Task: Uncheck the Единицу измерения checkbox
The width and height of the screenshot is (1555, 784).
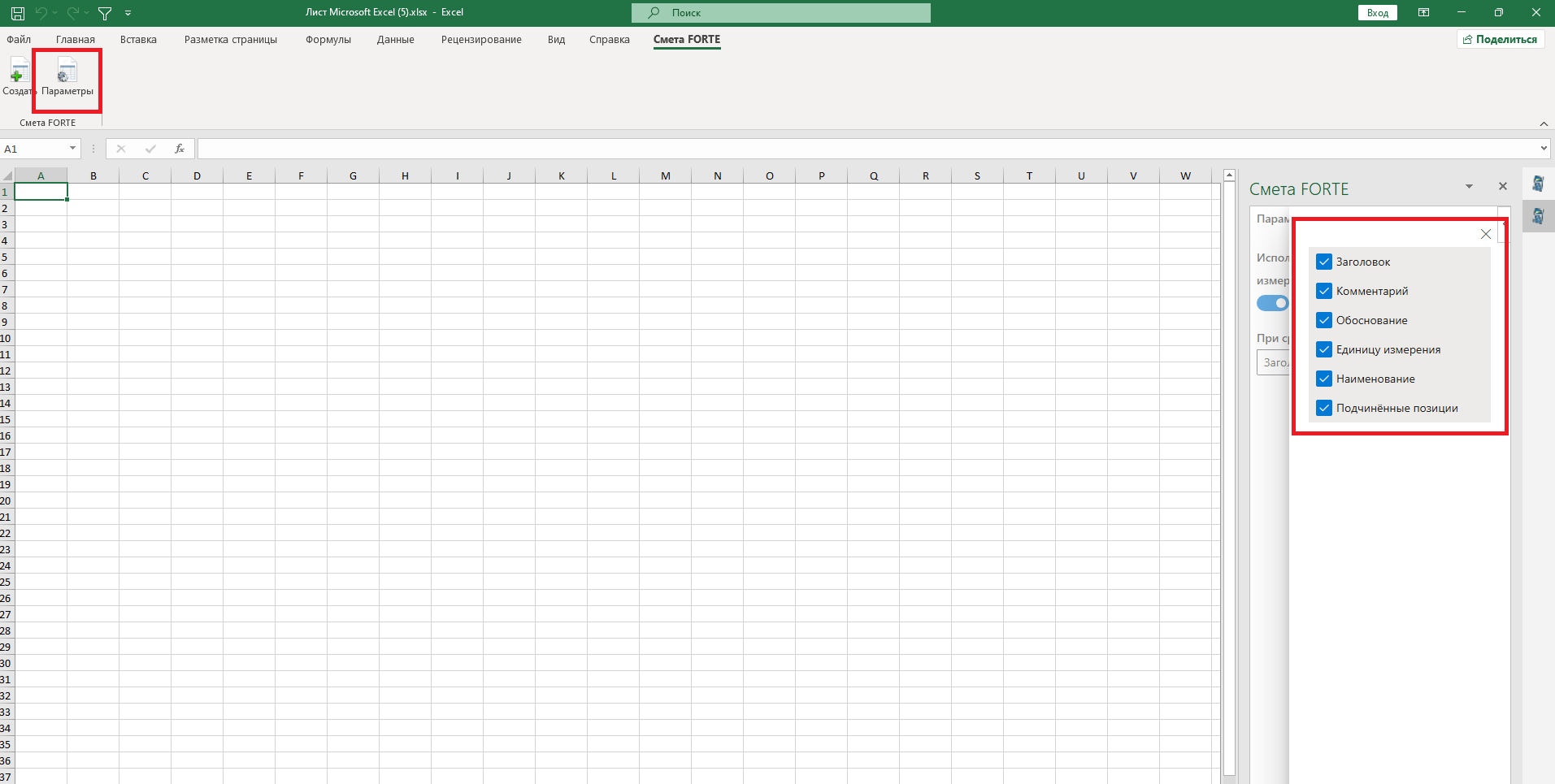Action: point(1324,349)
